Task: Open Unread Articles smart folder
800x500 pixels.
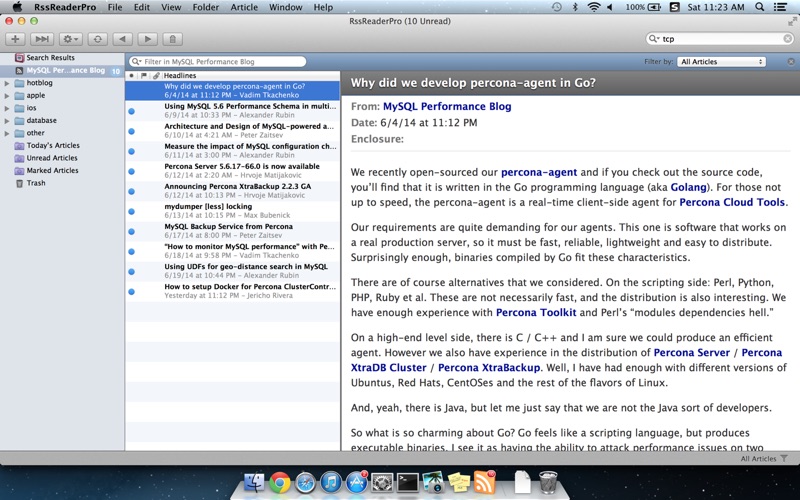Action: pos(52,158)
